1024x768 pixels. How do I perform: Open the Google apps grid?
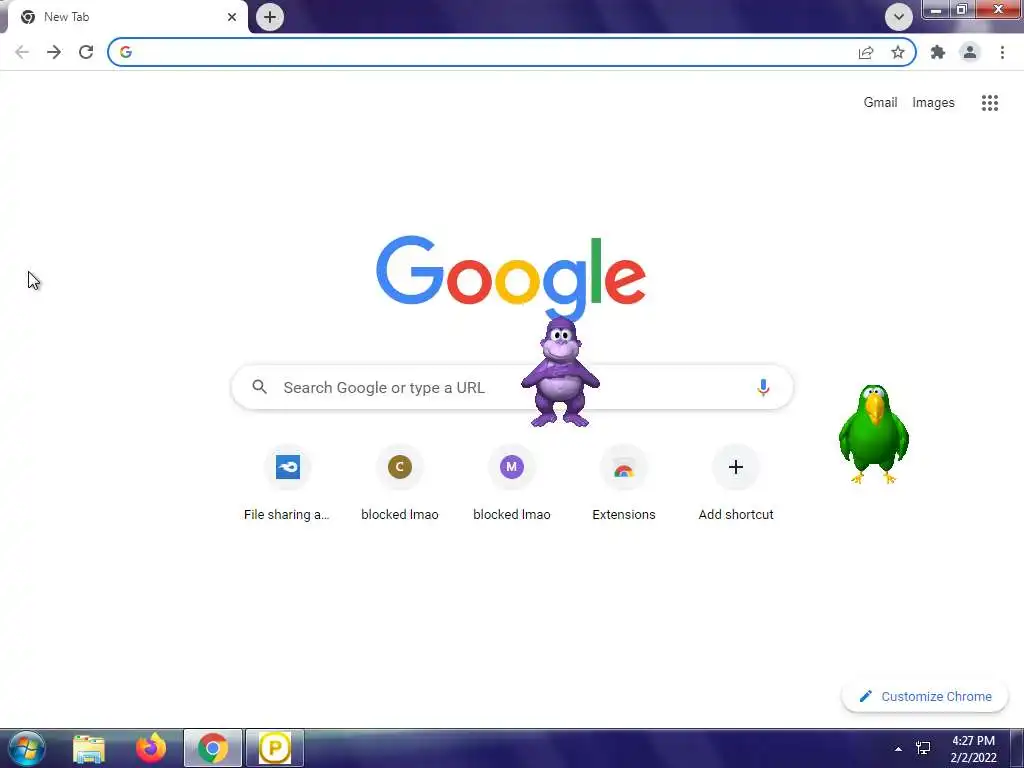(990, 103)
